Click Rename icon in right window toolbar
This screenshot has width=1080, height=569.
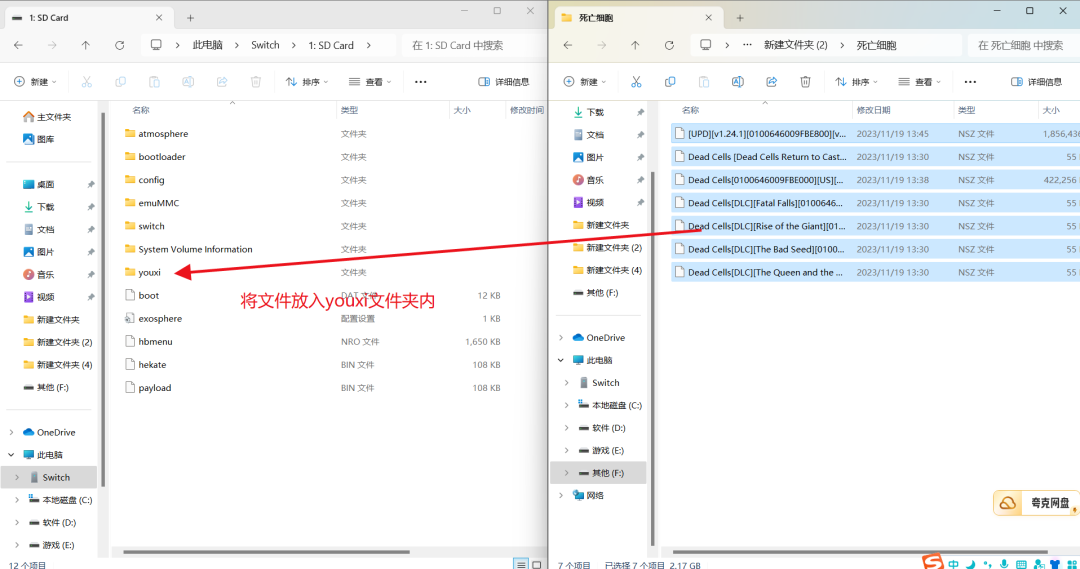(x=737, y=82)
